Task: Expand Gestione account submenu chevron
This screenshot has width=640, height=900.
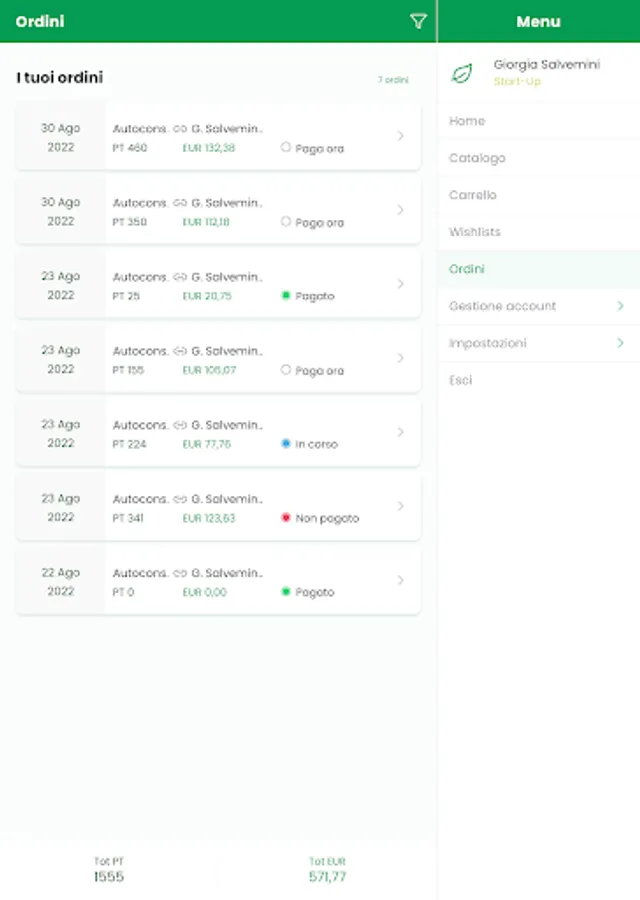Action: 620,306
